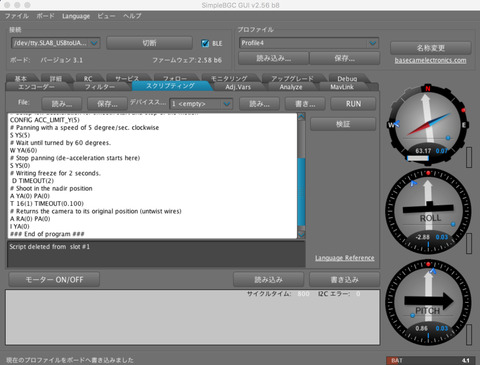Screen dimensions: 480x365
Task: Open the serial port dropdown
Action: point(56,43)
